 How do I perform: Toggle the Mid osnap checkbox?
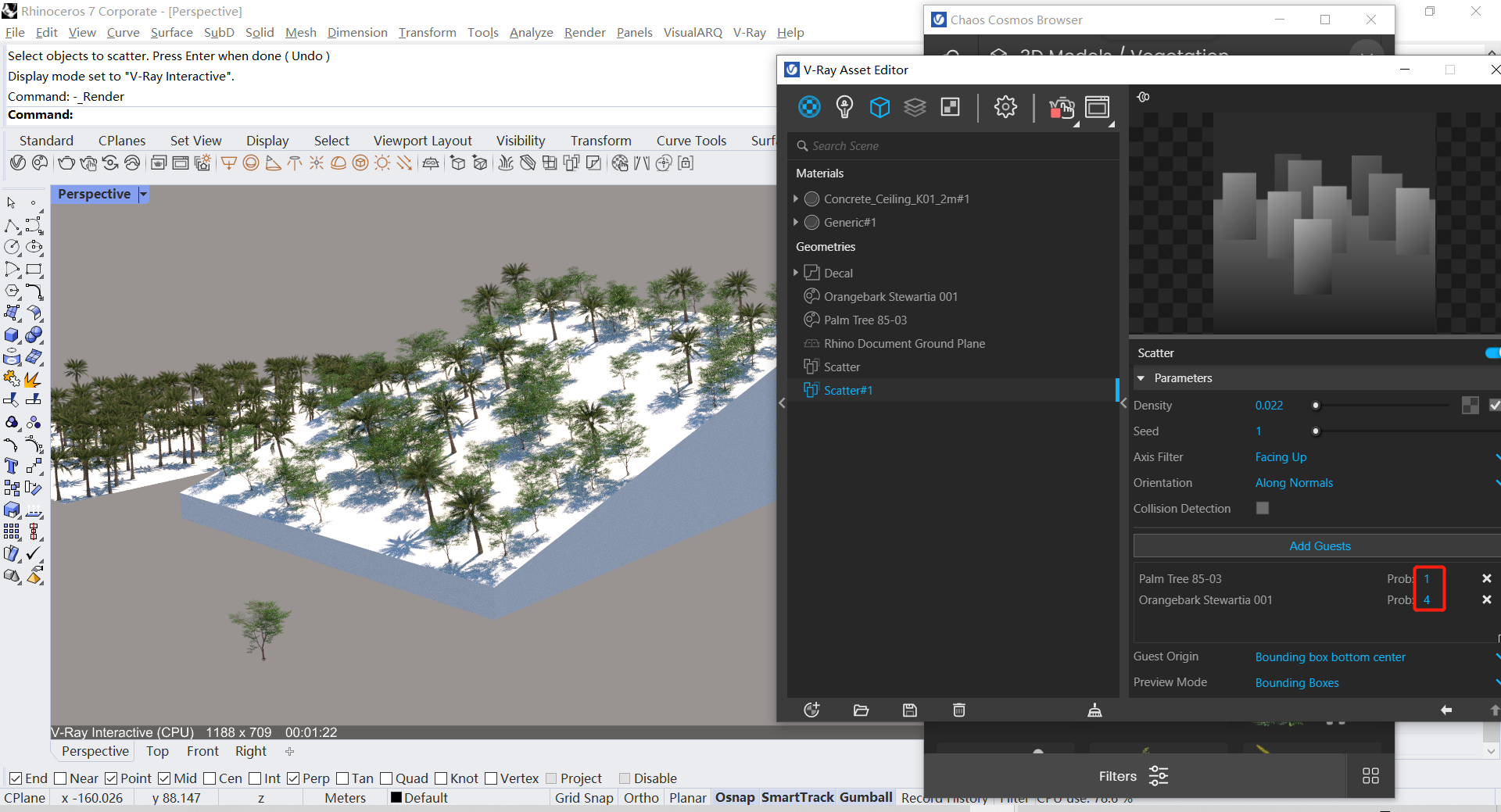(x=164, y=778)
